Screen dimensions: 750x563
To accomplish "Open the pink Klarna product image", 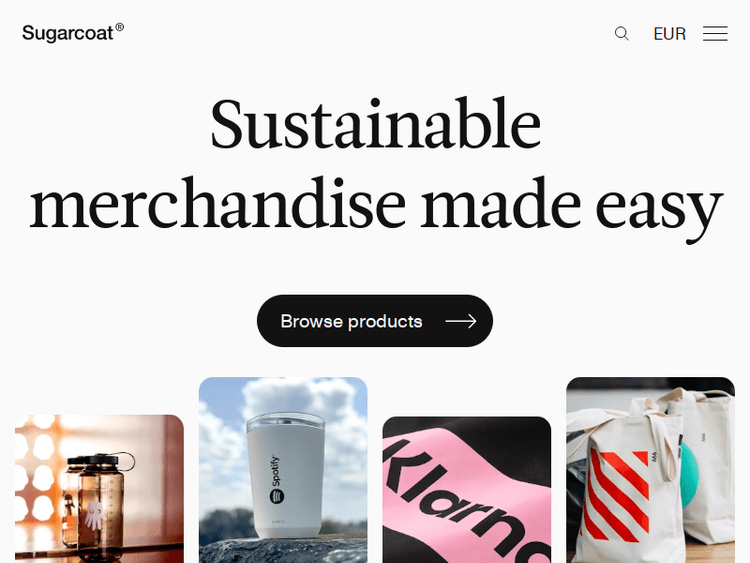I will (467, 490).
